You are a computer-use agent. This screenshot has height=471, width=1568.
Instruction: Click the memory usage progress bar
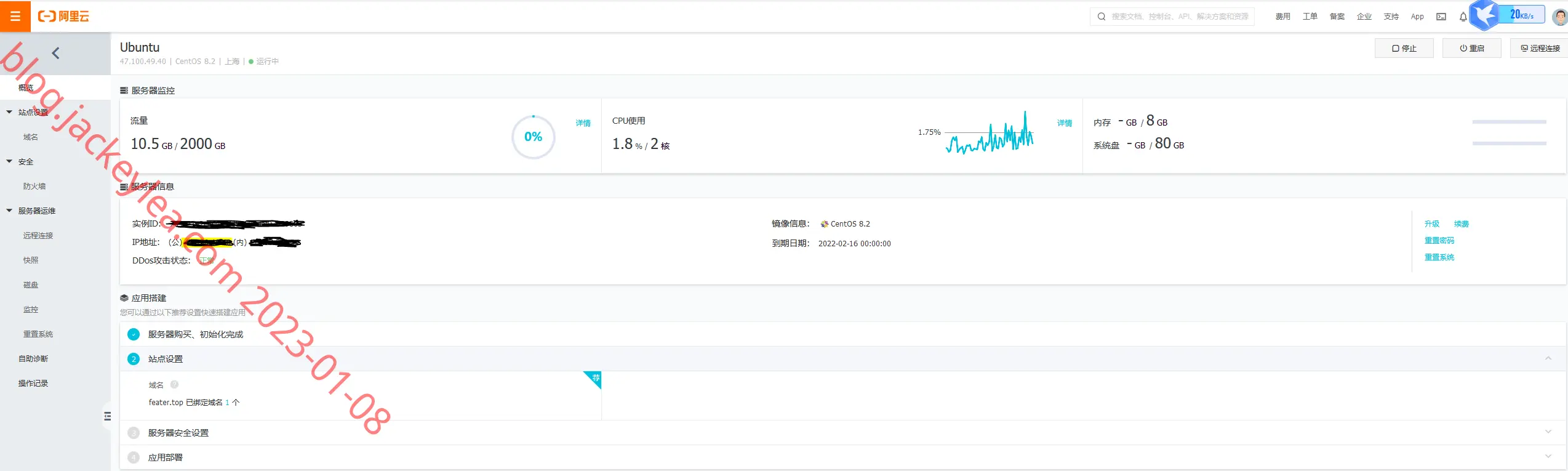coord(1509,122)
